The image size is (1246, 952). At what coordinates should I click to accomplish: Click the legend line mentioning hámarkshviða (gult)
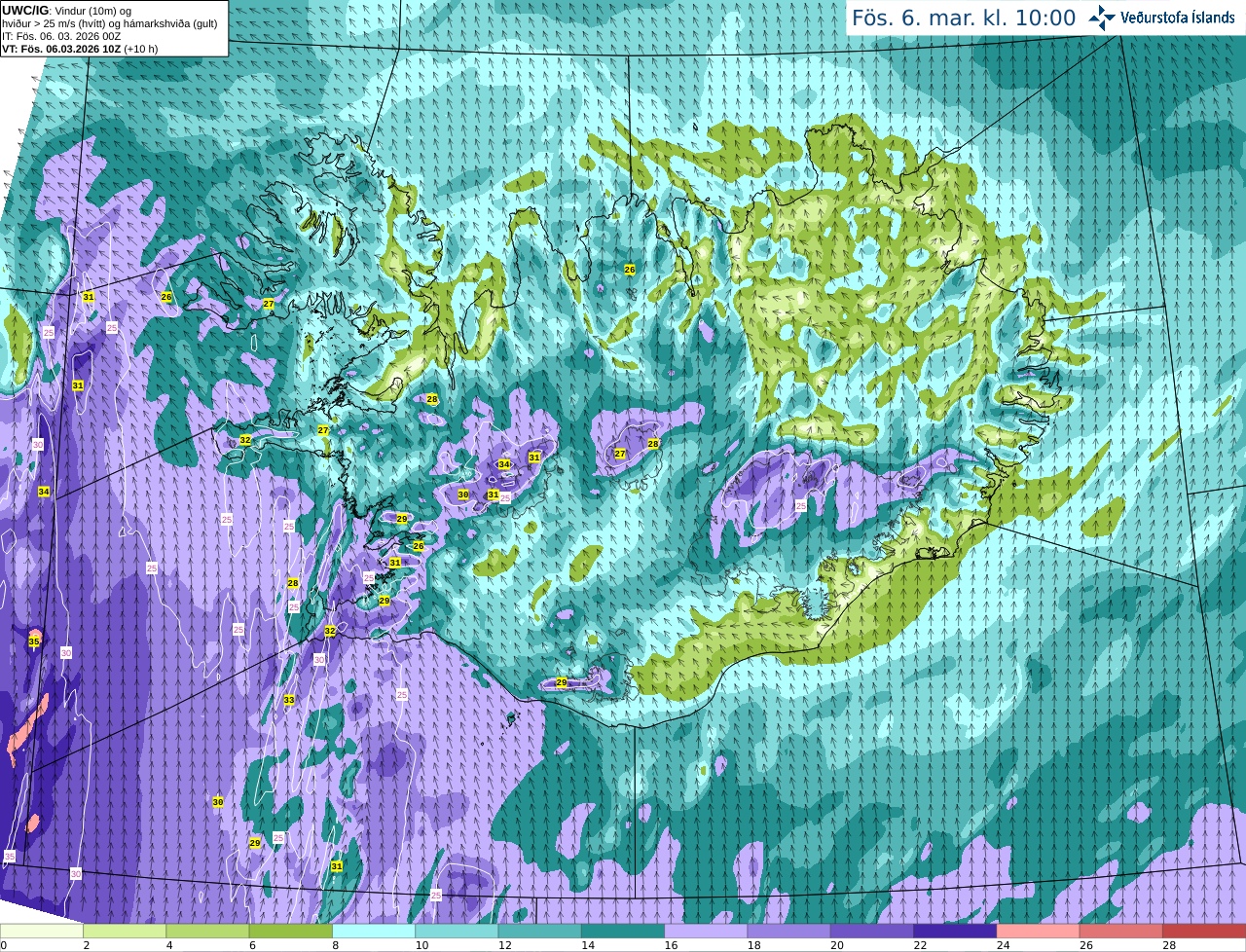click(110, 23)
